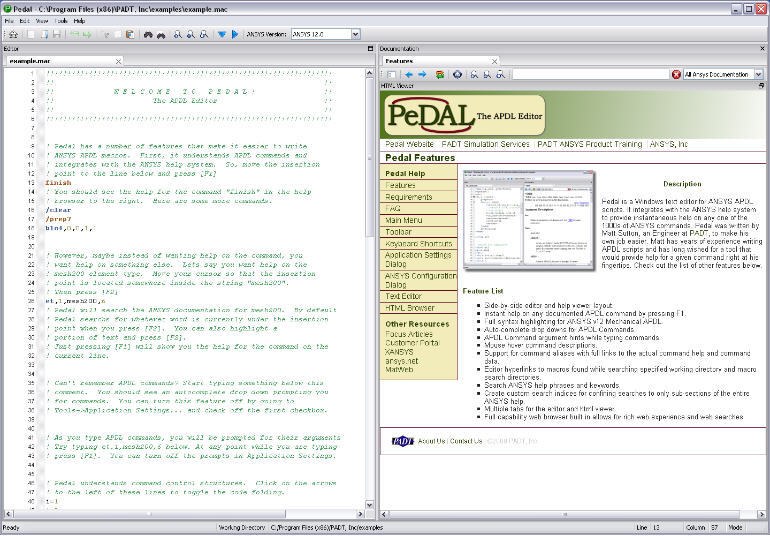Save the file using the floppy icon
770x536 pixels.
pos(57,34)
